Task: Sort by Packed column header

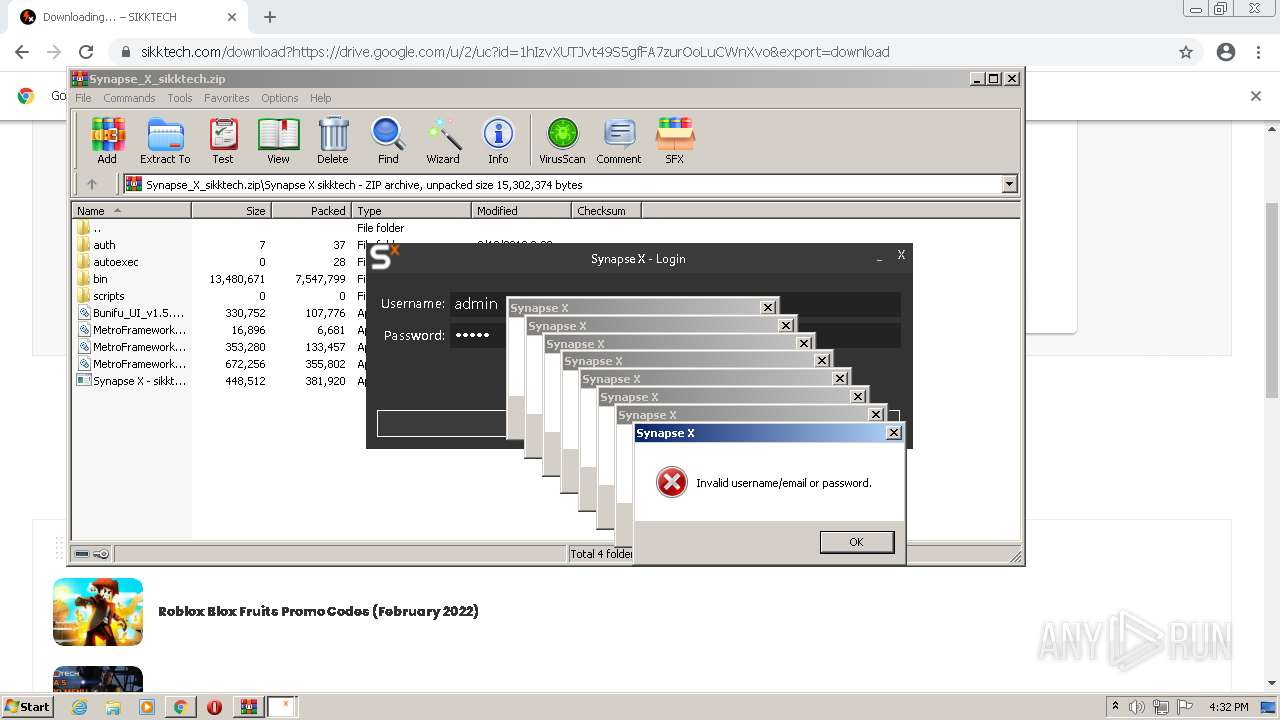Action: pyautogui.click(x=311, y=210)
